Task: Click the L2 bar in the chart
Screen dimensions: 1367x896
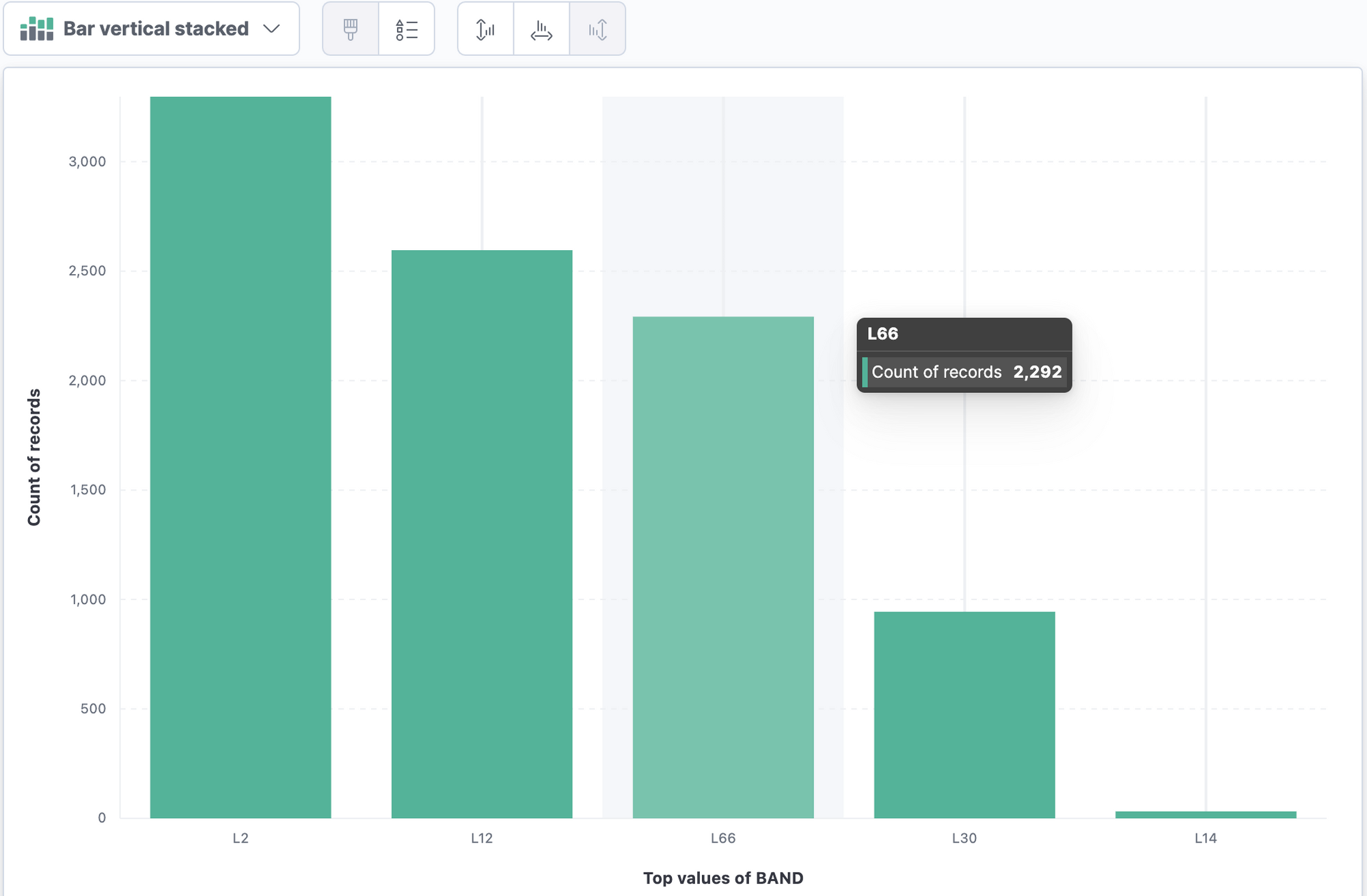Action: [x=241, y=457]
